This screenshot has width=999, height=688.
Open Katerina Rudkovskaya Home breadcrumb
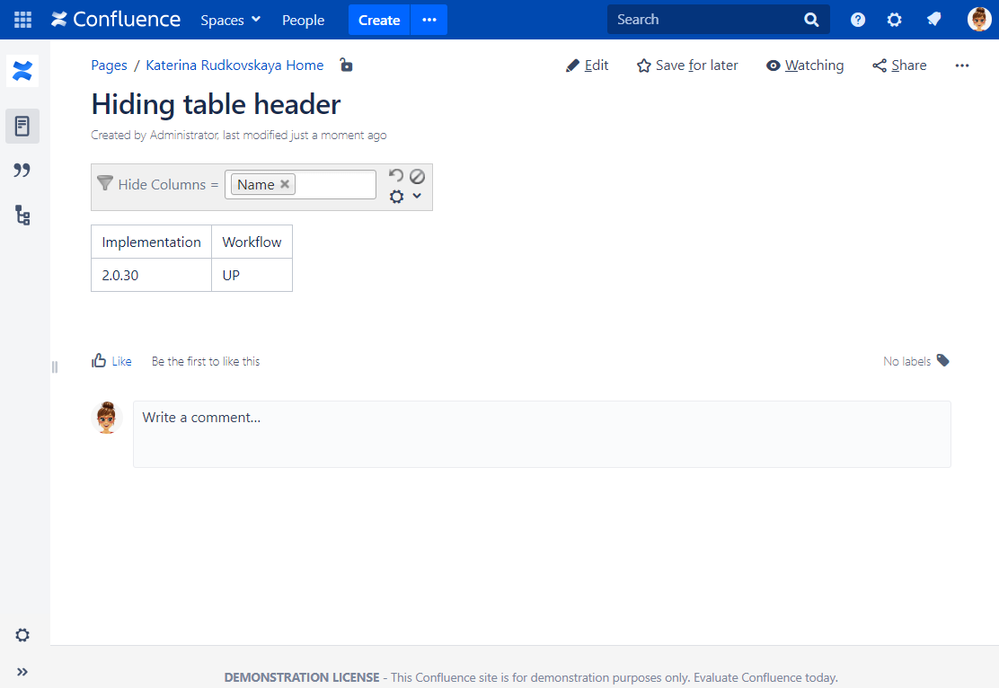(234, 66)
